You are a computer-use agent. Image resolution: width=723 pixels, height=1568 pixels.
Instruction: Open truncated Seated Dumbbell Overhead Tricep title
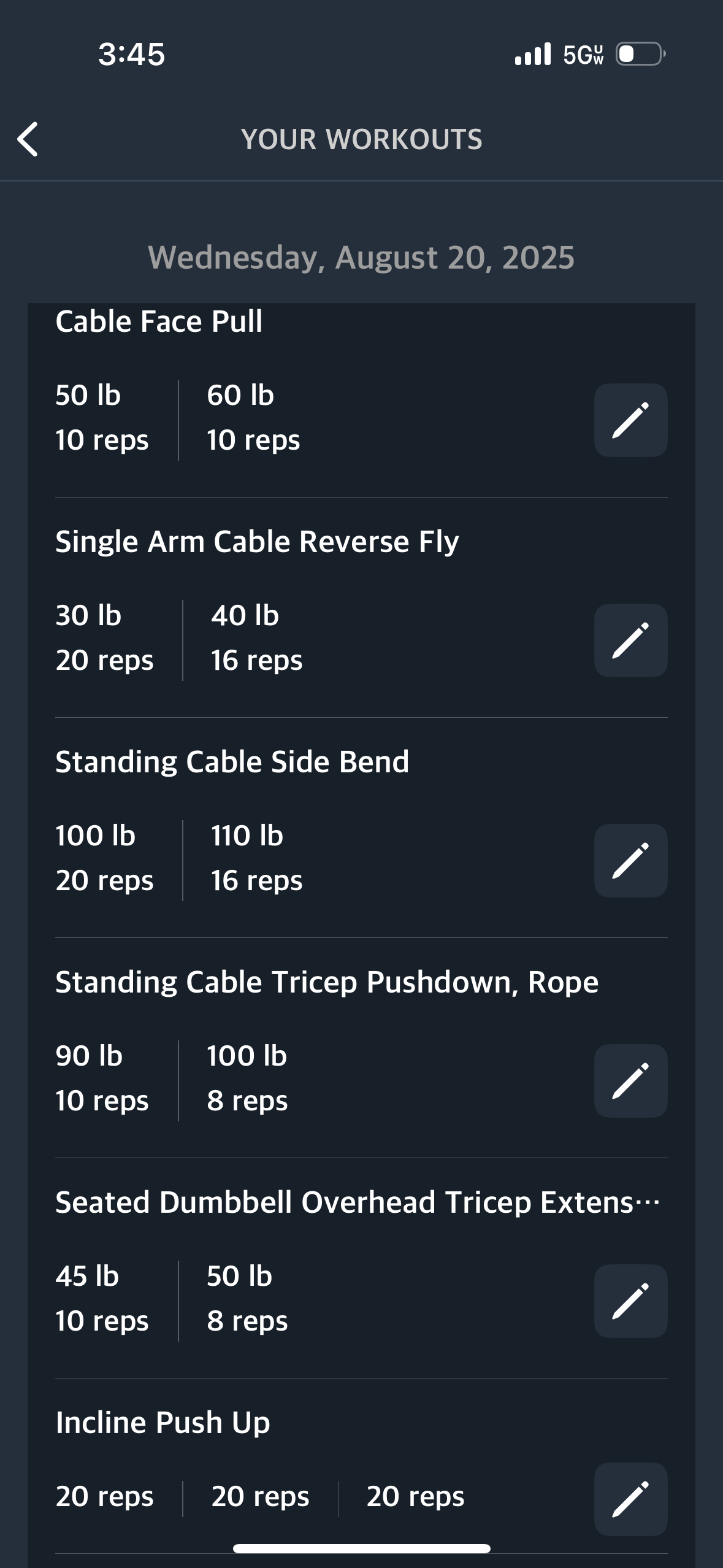pyautogui.click(x=358, y=1202)
